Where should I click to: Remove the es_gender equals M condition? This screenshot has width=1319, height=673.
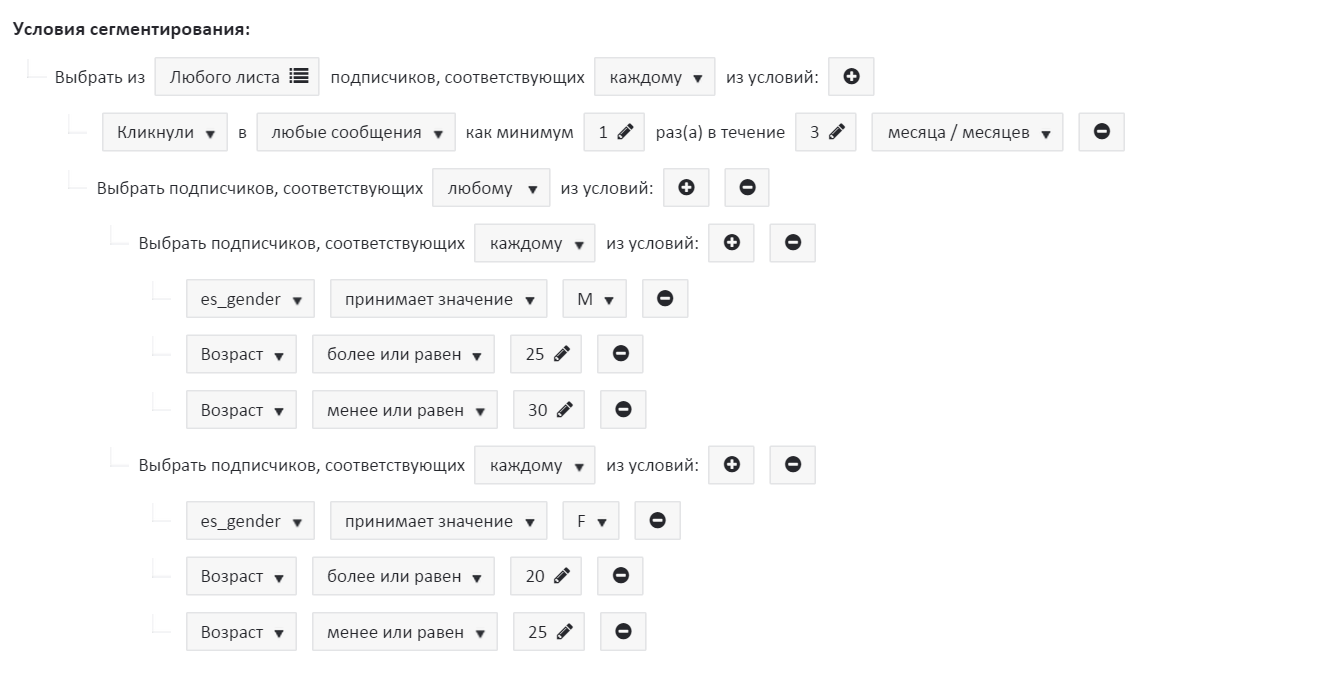664,299
